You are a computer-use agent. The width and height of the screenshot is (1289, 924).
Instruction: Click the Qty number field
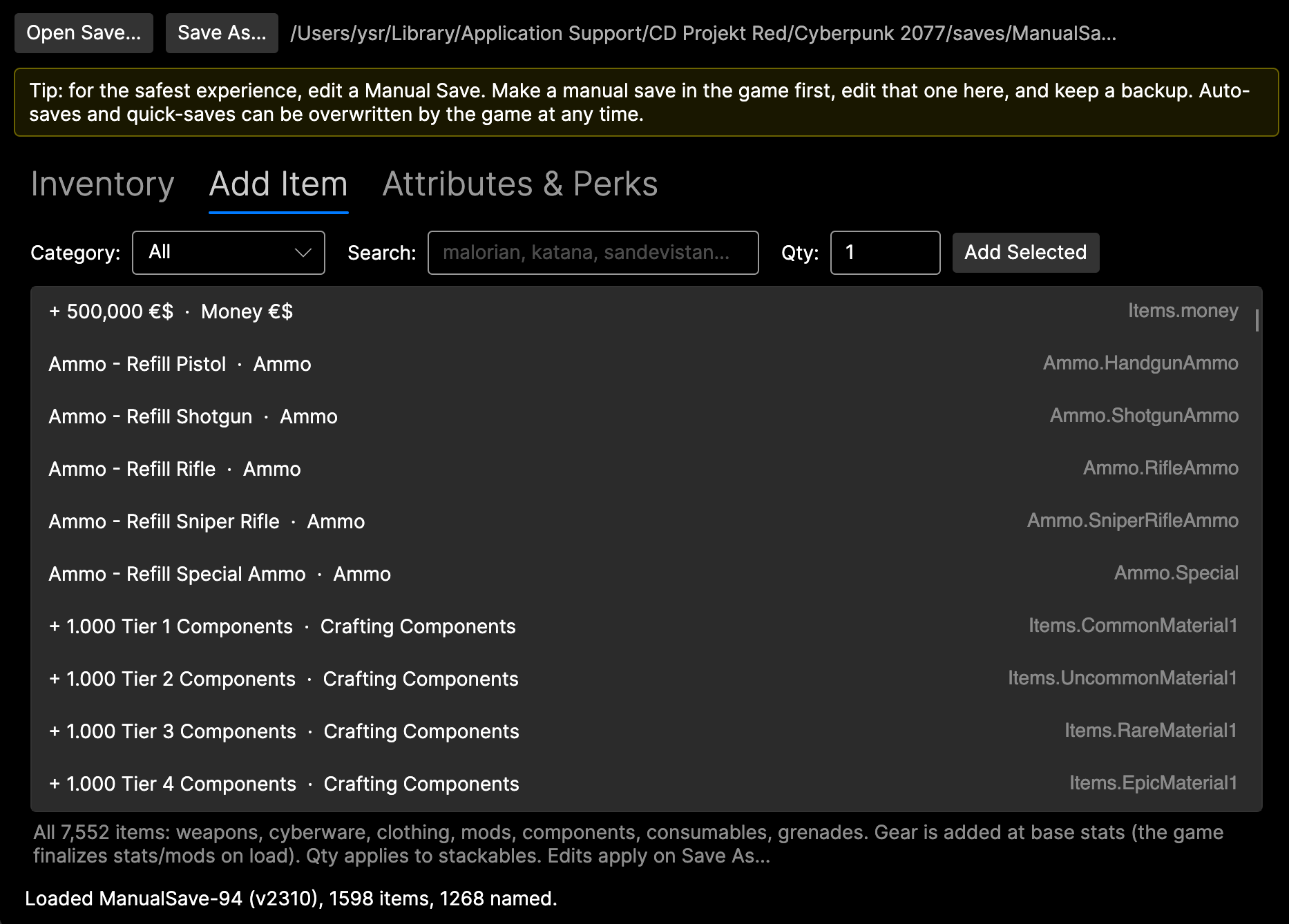(885, 253)
